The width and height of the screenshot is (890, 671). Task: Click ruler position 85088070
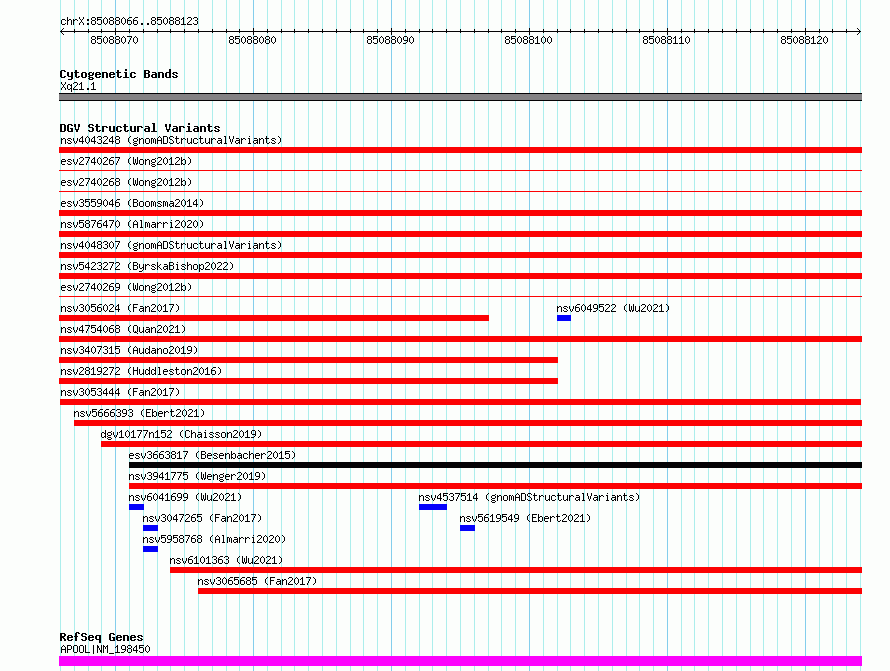114,40
